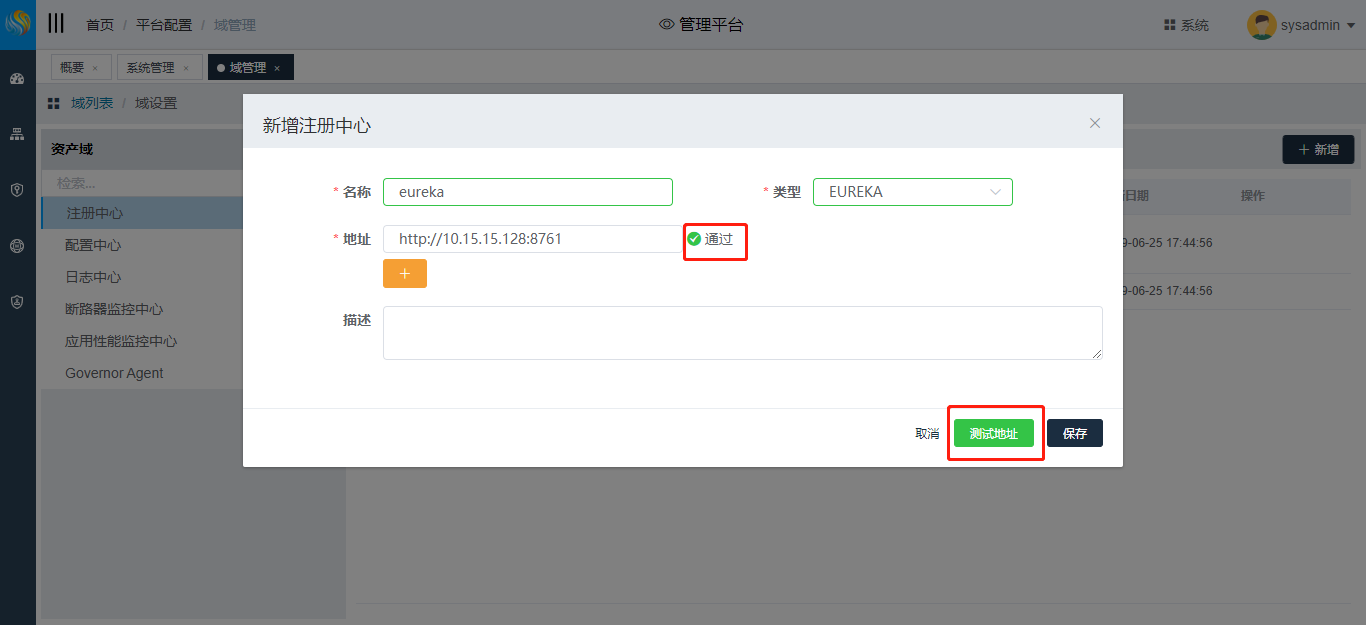Click the dashboard gauge icon in sidebar

coord(17,78)
